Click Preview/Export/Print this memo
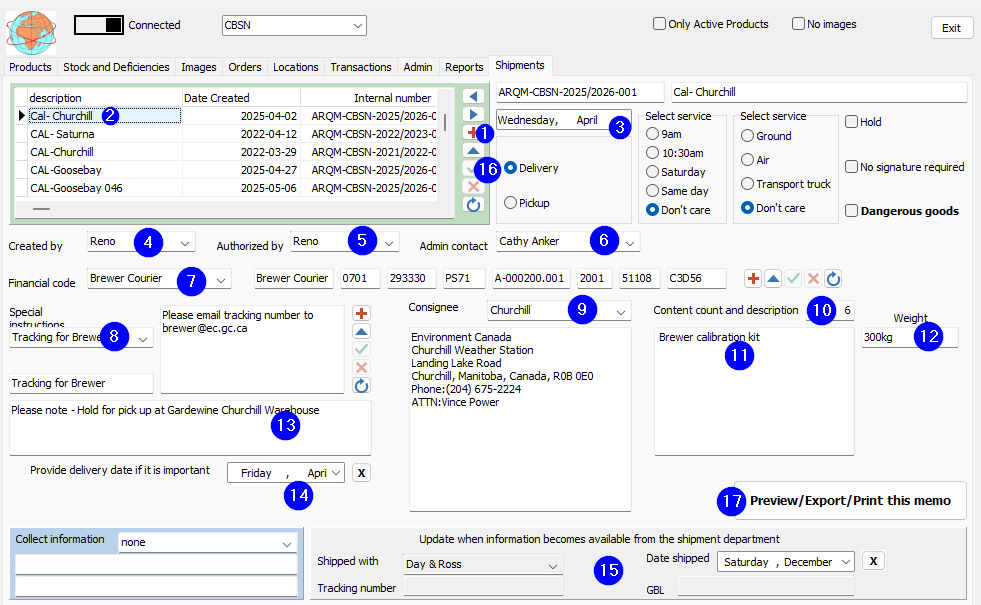Screen dimensions: 981x605 coord(850,501)
